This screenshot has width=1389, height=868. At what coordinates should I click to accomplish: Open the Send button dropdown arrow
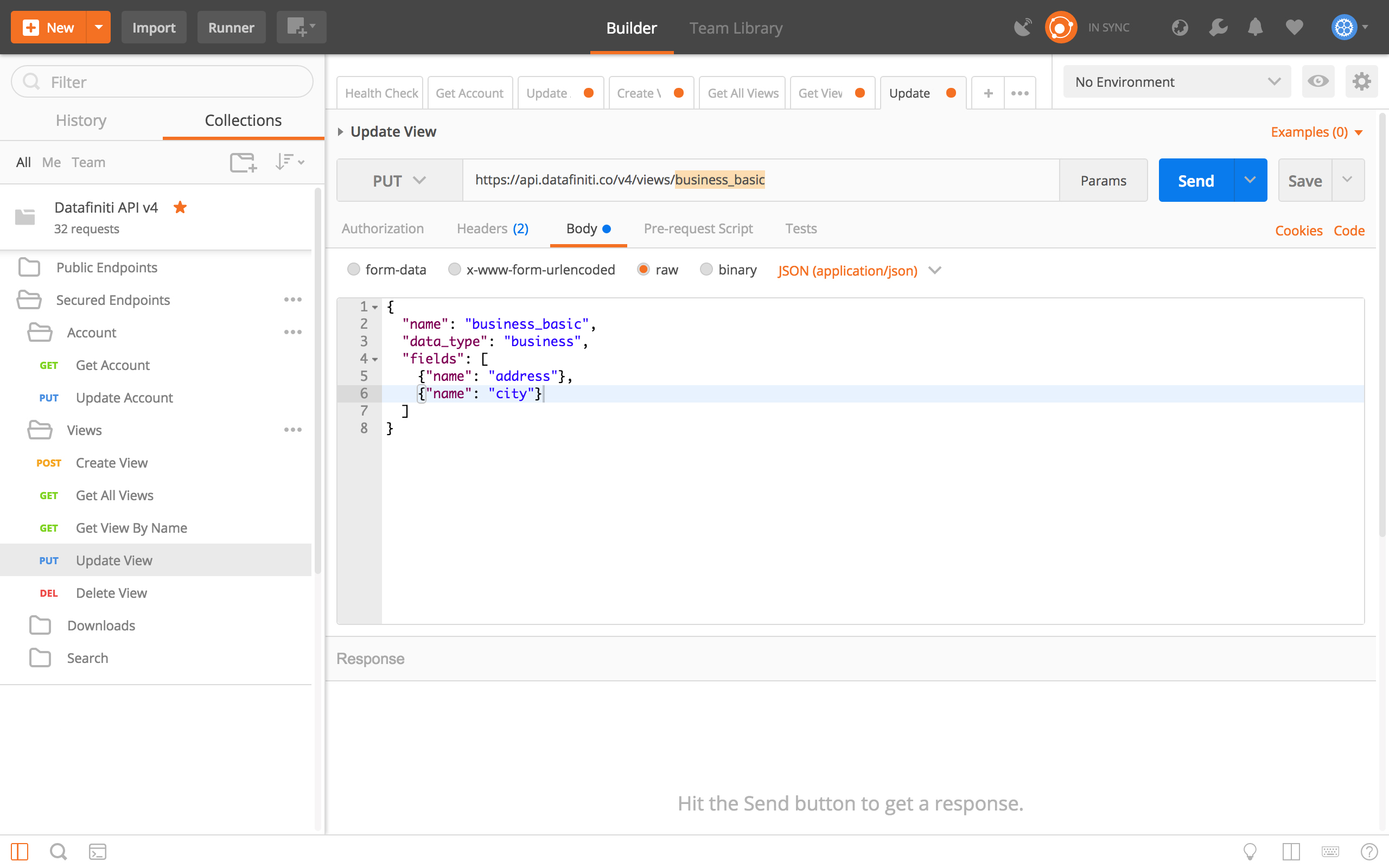tap(1250, 180)
